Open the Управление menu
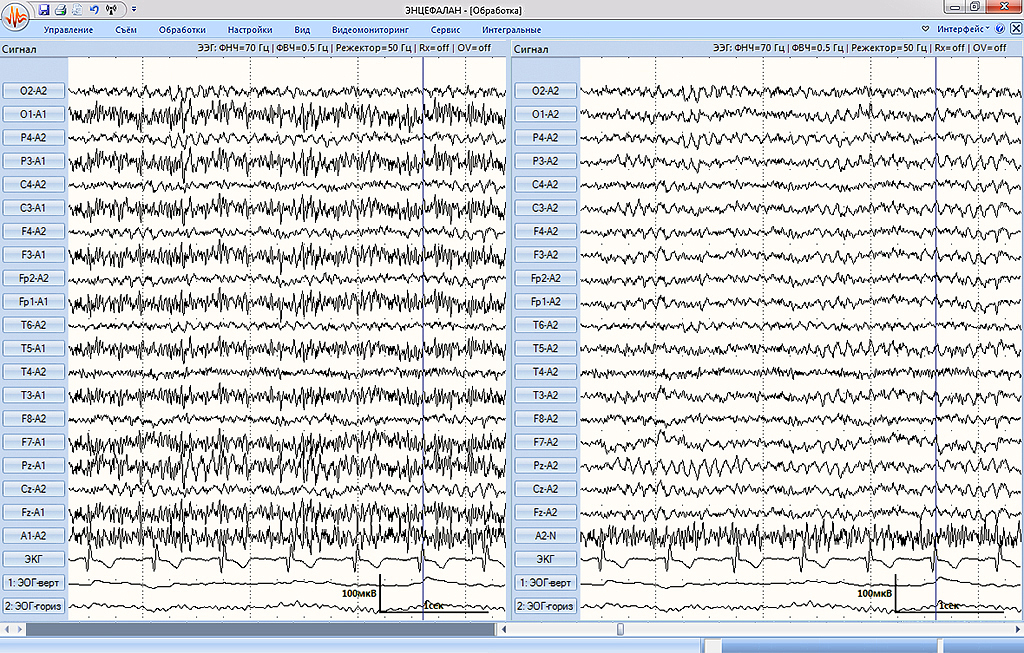This screenshot has width=1024, height=653. pyautogui.click(x=68, y=29)
